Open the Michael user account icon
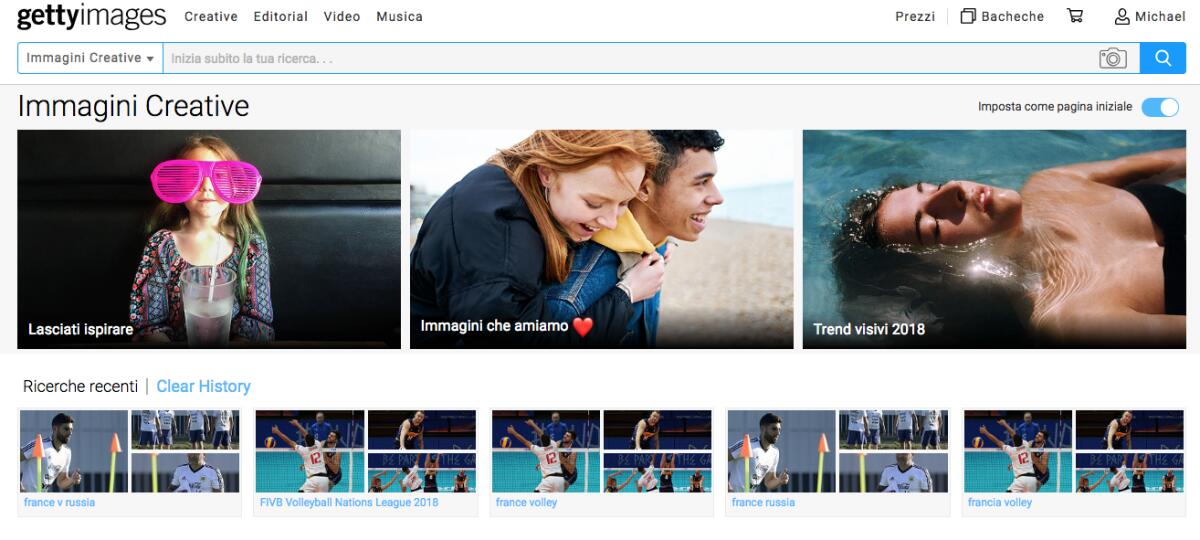The image size is (1200, 540). 1122,16
